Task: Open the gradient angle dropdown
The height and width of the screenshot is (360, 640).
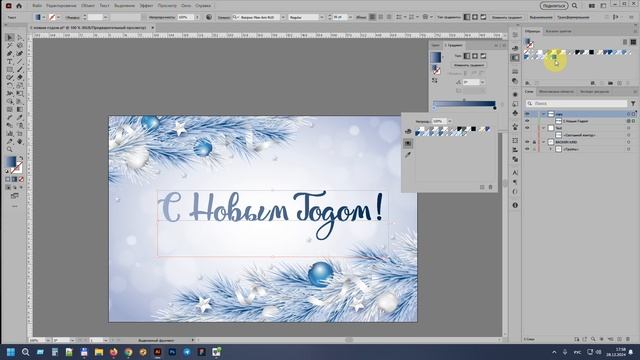Action: pos(482,82)
